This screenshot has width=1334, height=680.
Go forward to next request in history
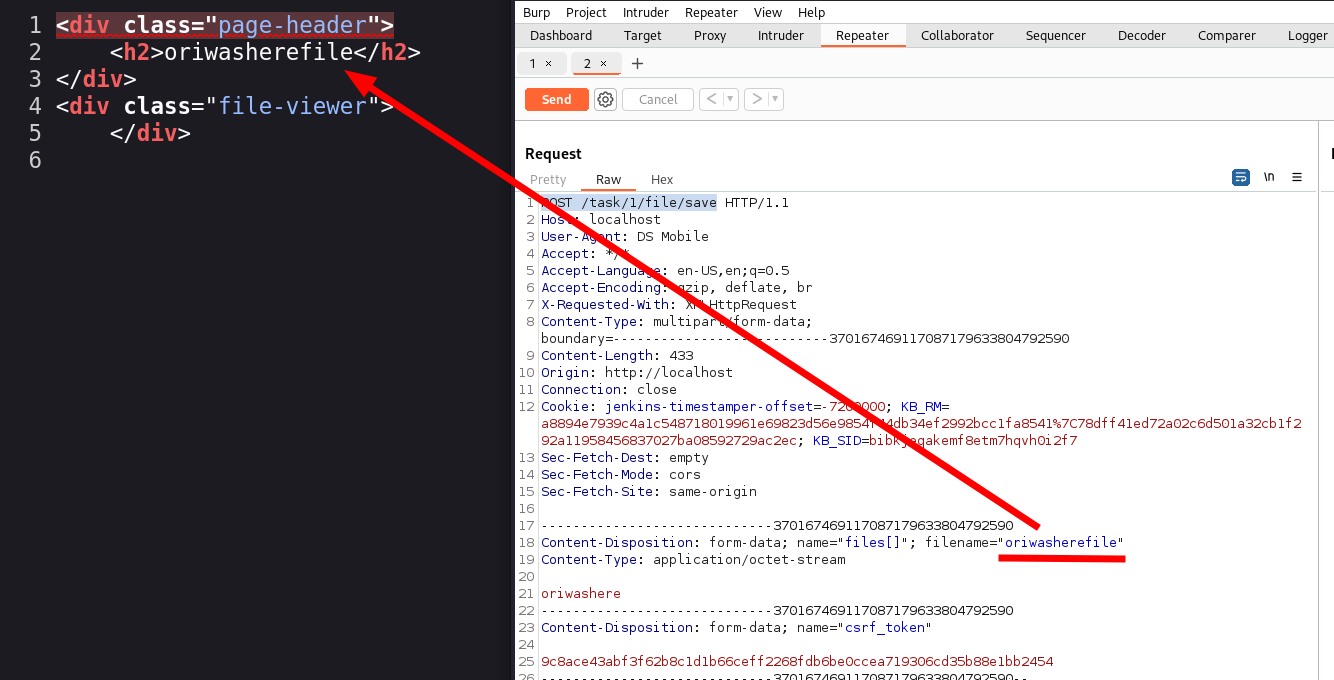click(757, 99)
